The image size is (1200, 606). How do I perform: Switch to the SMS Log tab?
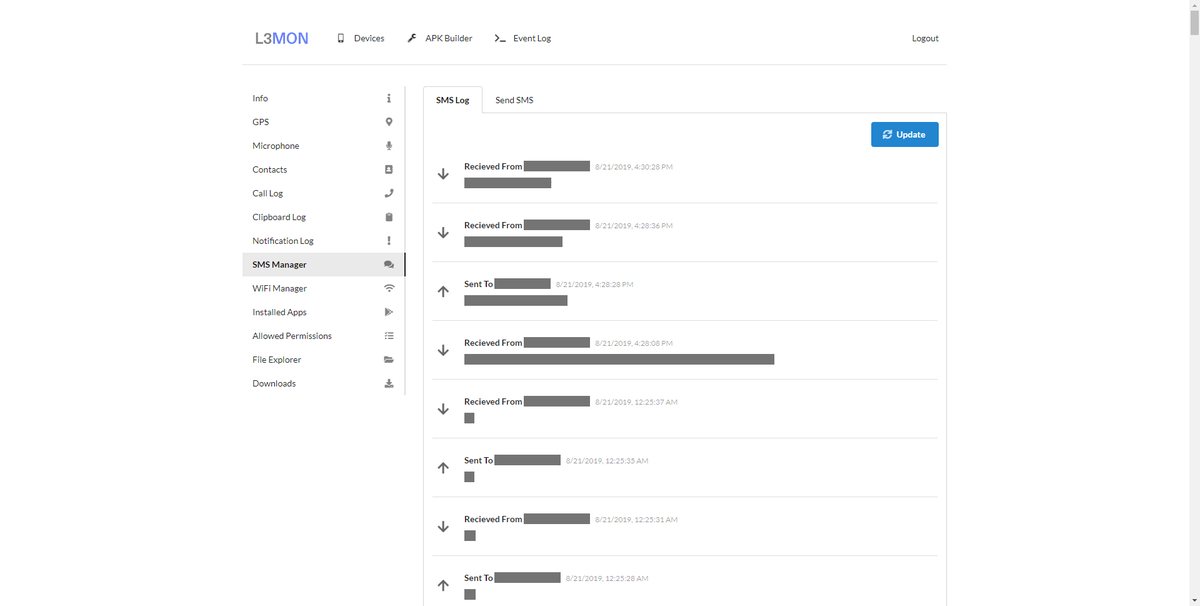453,100
